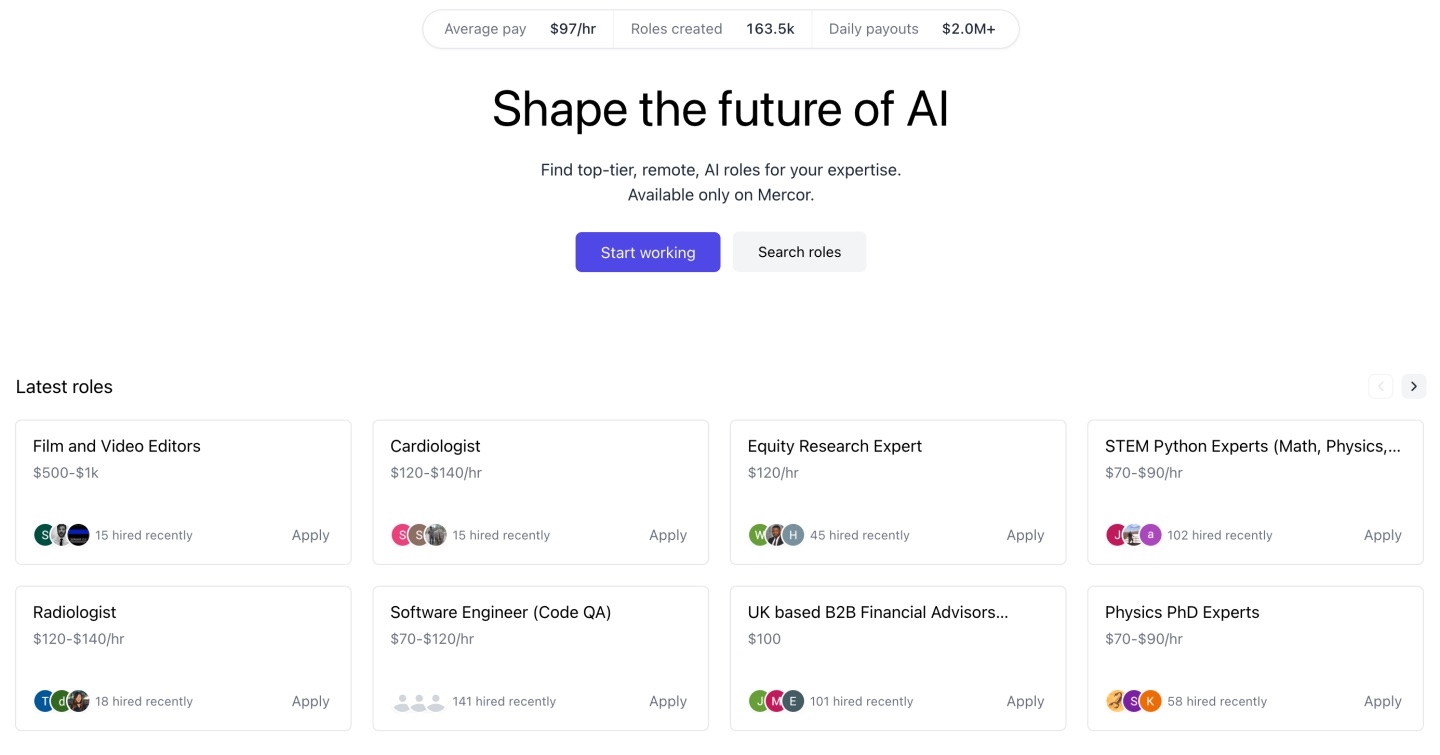This screenshot has height=755, width=1440.
Task: Click avatar group on Physics PhD Experts card
Action: pyautogui.click(x=1134, y=701)
